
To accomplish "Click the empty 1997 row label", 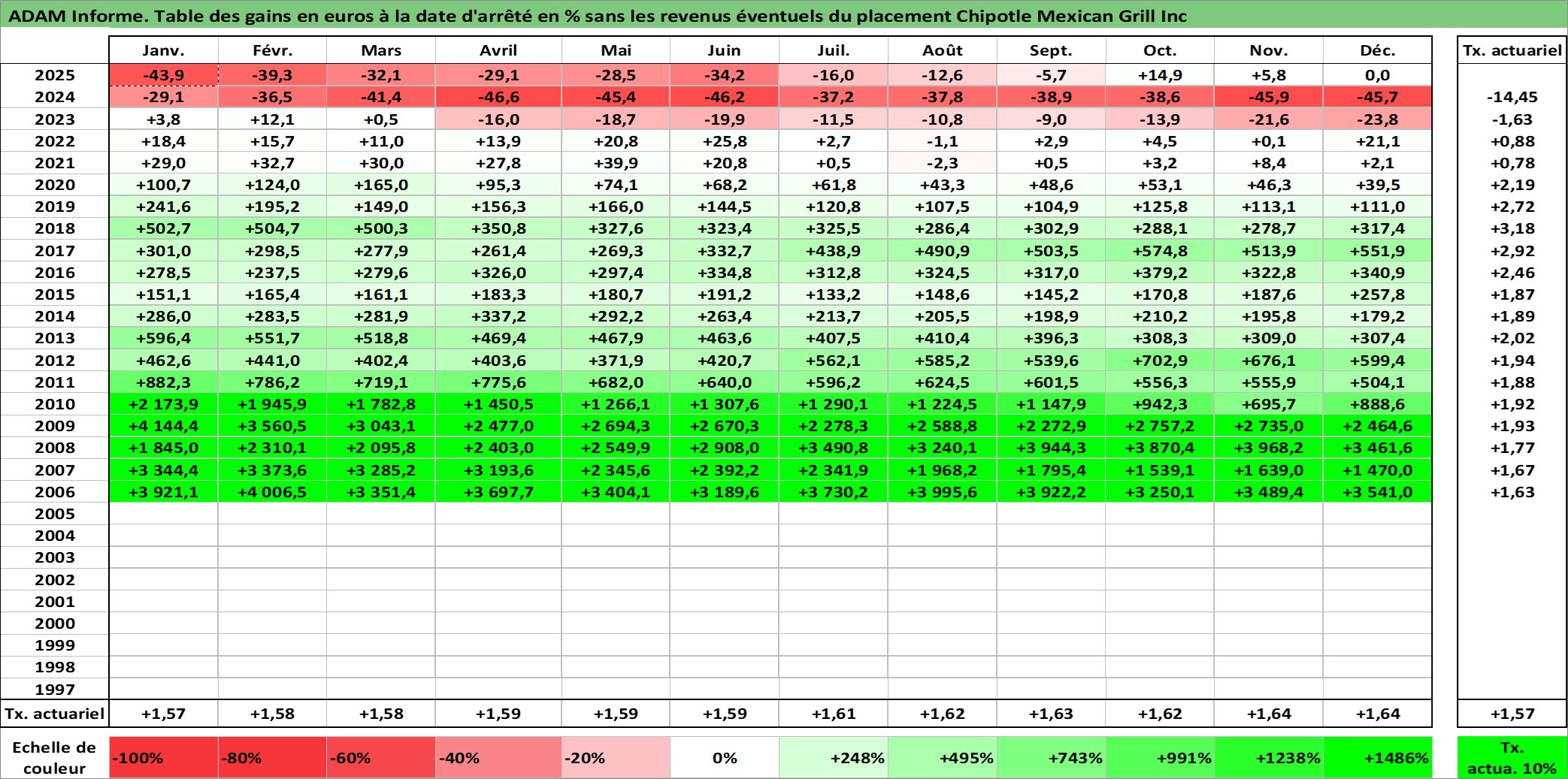I will (55, 689).
